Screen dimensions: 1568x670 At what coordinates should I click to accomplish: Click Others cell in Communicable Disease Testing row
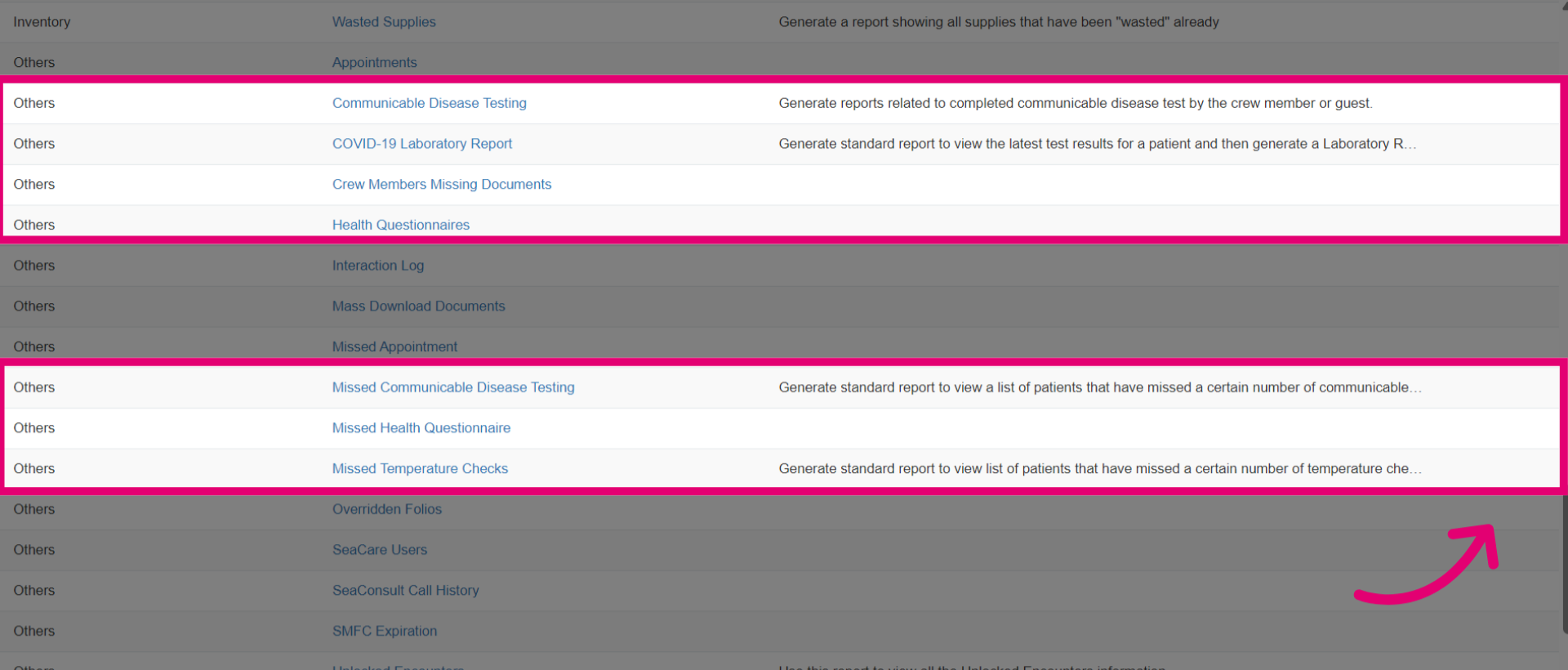click(34, 103)
